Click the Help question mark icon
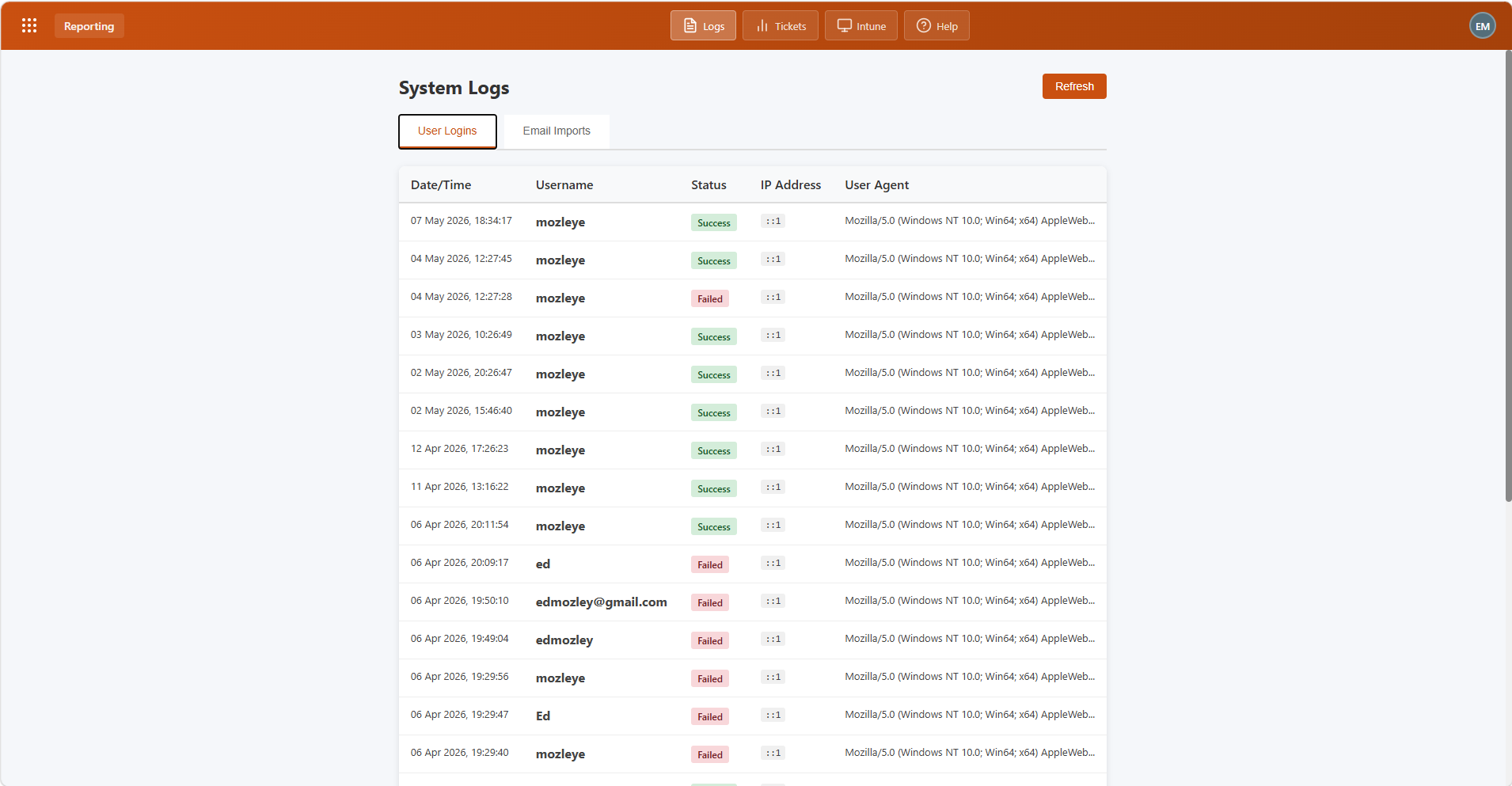1512x786 pixels. [x=924, y=25]
